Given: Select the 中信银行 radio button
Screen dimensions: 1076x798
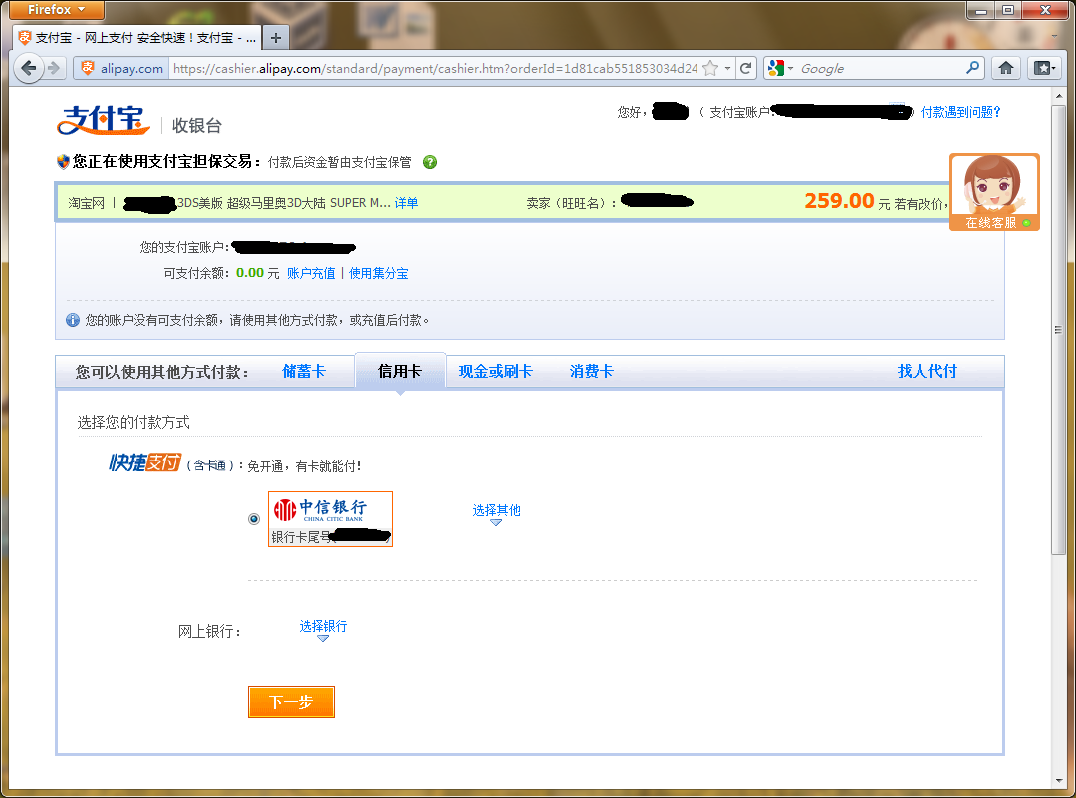Looking at the screenshot, I should [x=254, y=519].
